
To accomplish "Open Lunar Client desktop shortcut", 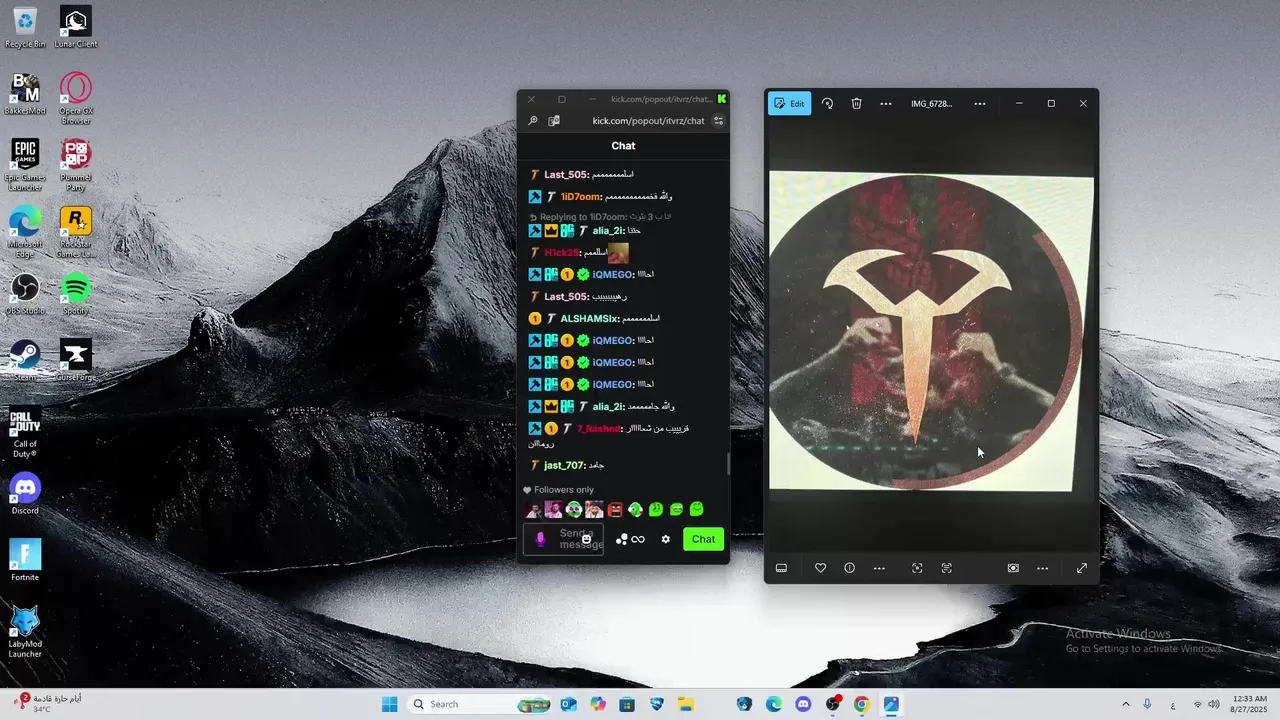I will (x=76, y=27).
